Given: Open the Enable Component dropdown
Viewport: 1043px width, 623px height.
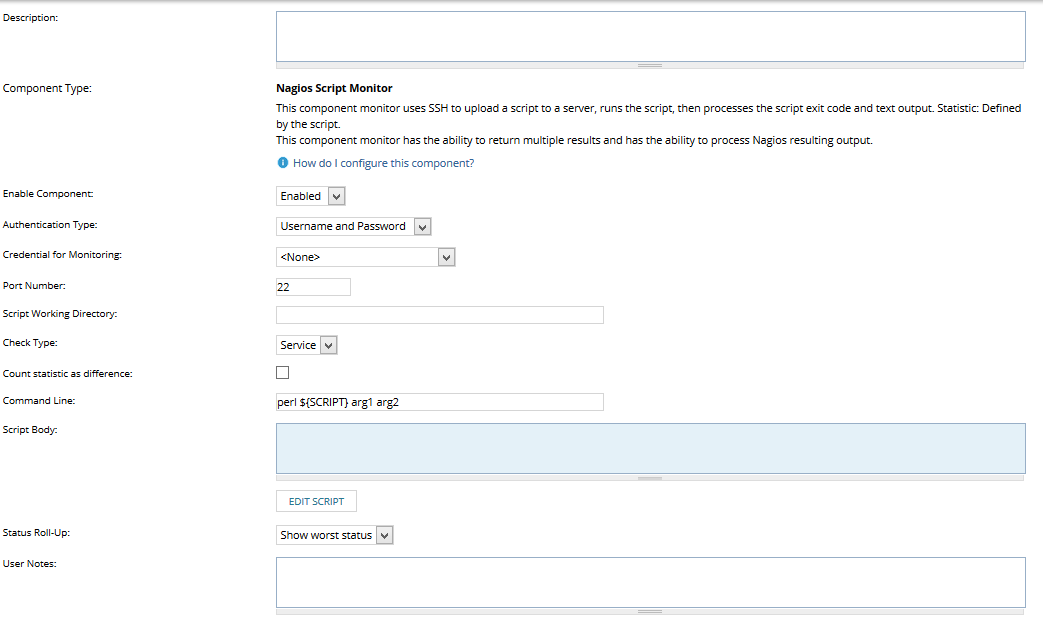Looking at the screenshot, I should pos(311,196).
